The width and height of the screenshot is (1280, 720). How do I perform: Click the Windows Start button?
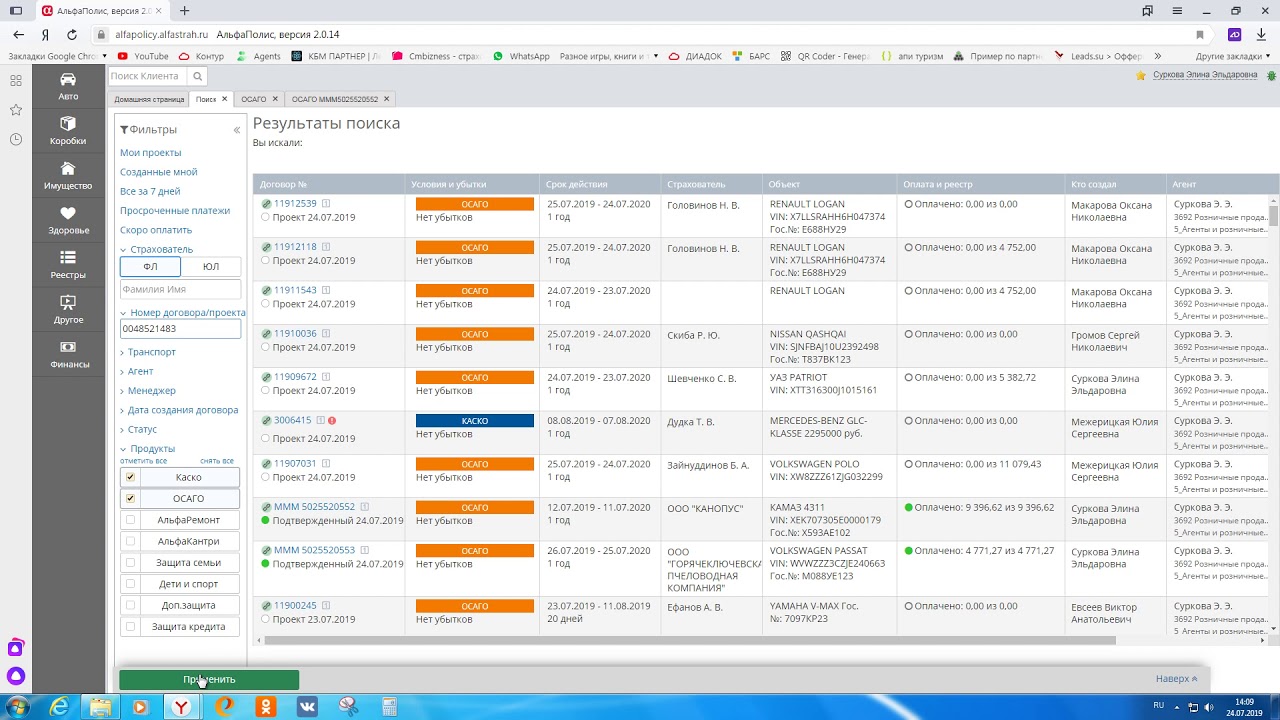coord(17,706)
